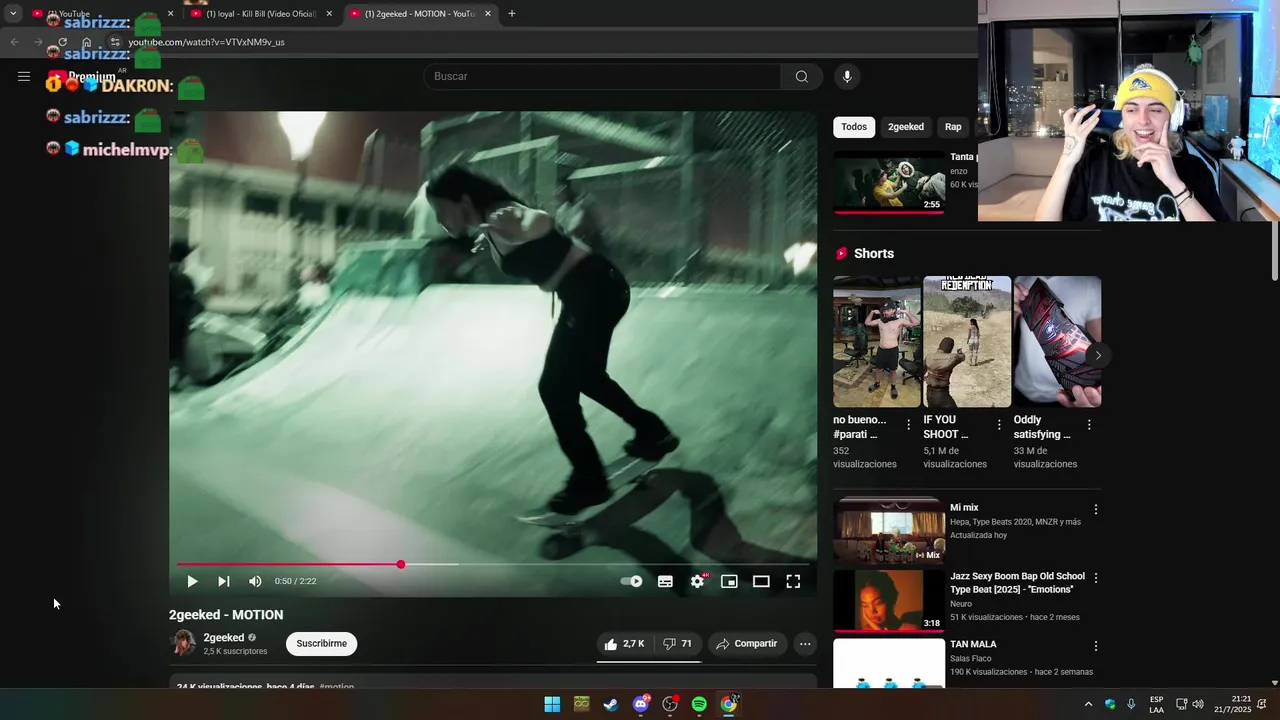Open options for Jazz Sexy Boom Bap
This screenshot has height=720, width=1280.
pos(1096,578)
